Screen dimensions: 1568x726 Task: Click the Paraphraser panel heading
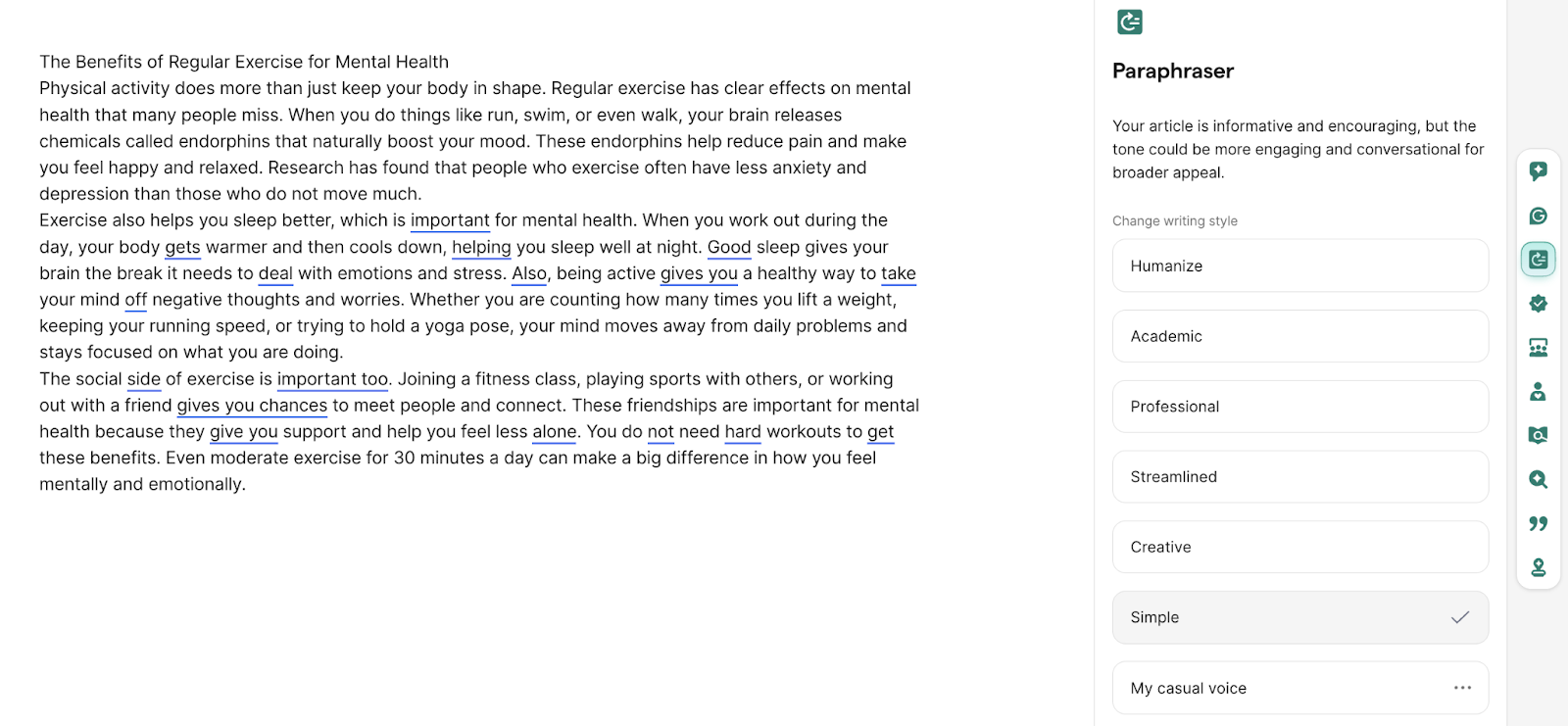click(1173, 71)
